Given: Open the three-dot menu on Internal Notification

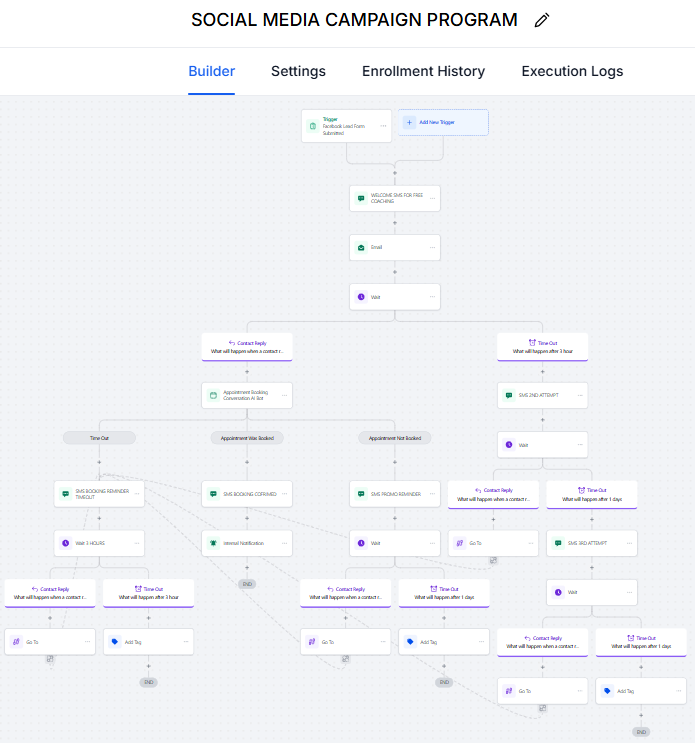Looking at the screenshot, I should pyautogui.click(x=284, y=543).
